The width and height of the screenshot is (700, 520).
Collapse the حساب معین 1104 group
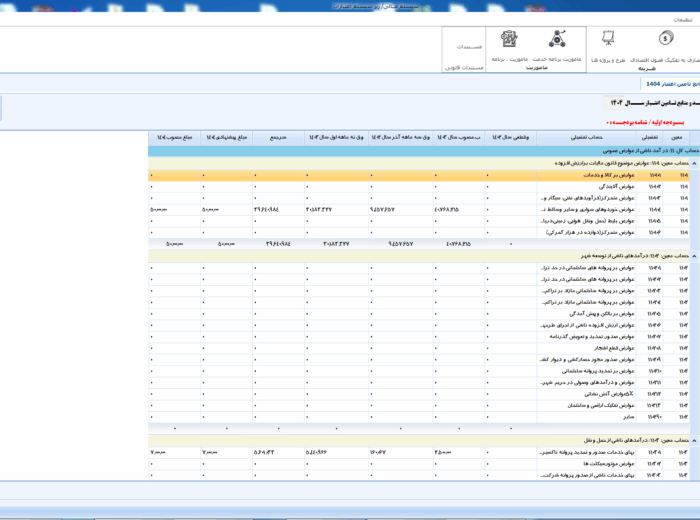click(692, 162)
